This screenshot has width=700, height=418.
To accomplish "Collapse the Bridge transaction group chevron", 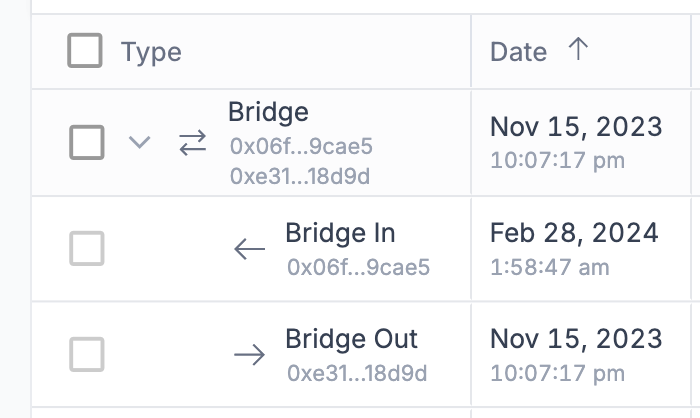I will coord(140,143).
